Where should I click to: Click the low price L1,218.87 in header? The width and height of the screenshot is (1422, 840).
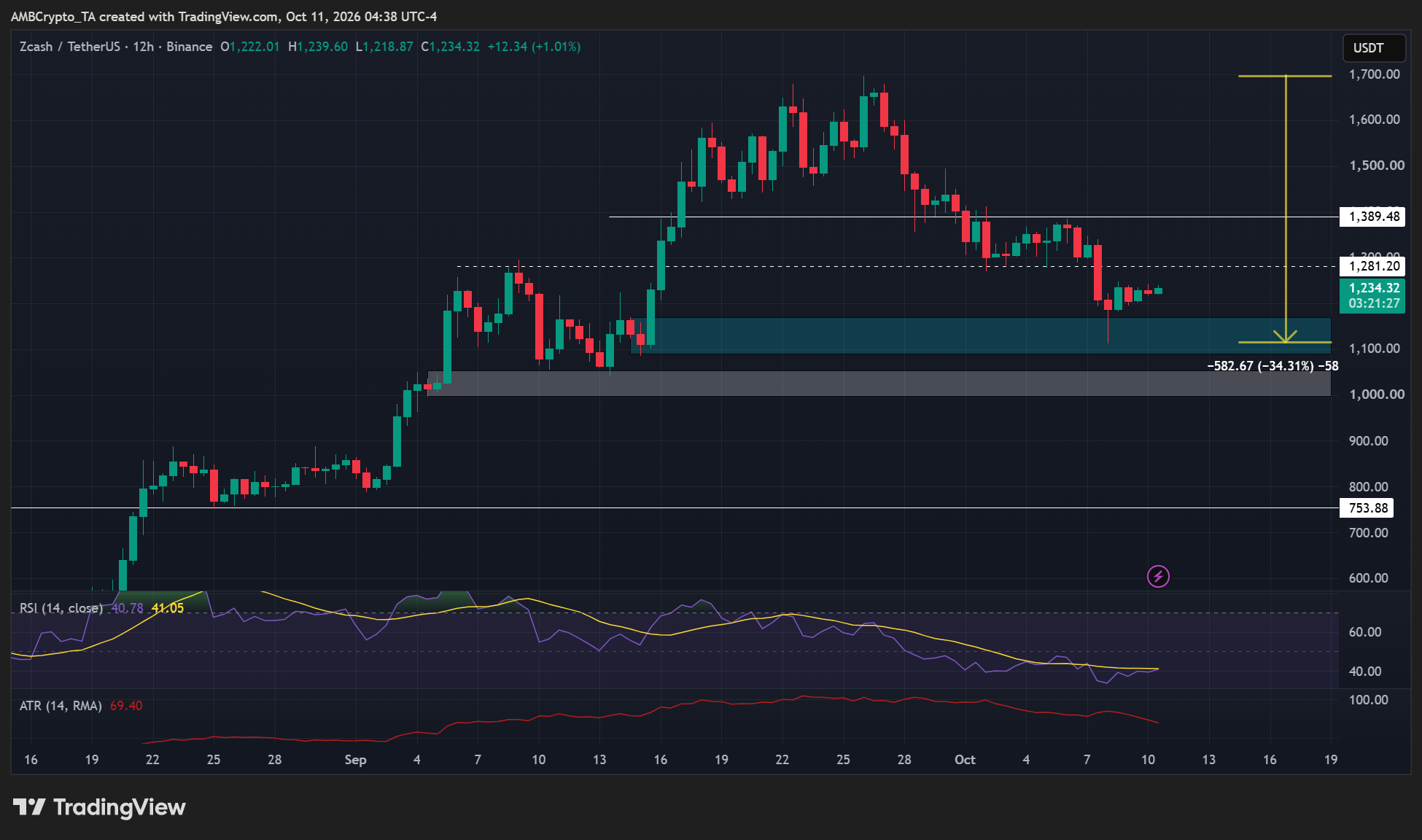(x=384, y=47)
